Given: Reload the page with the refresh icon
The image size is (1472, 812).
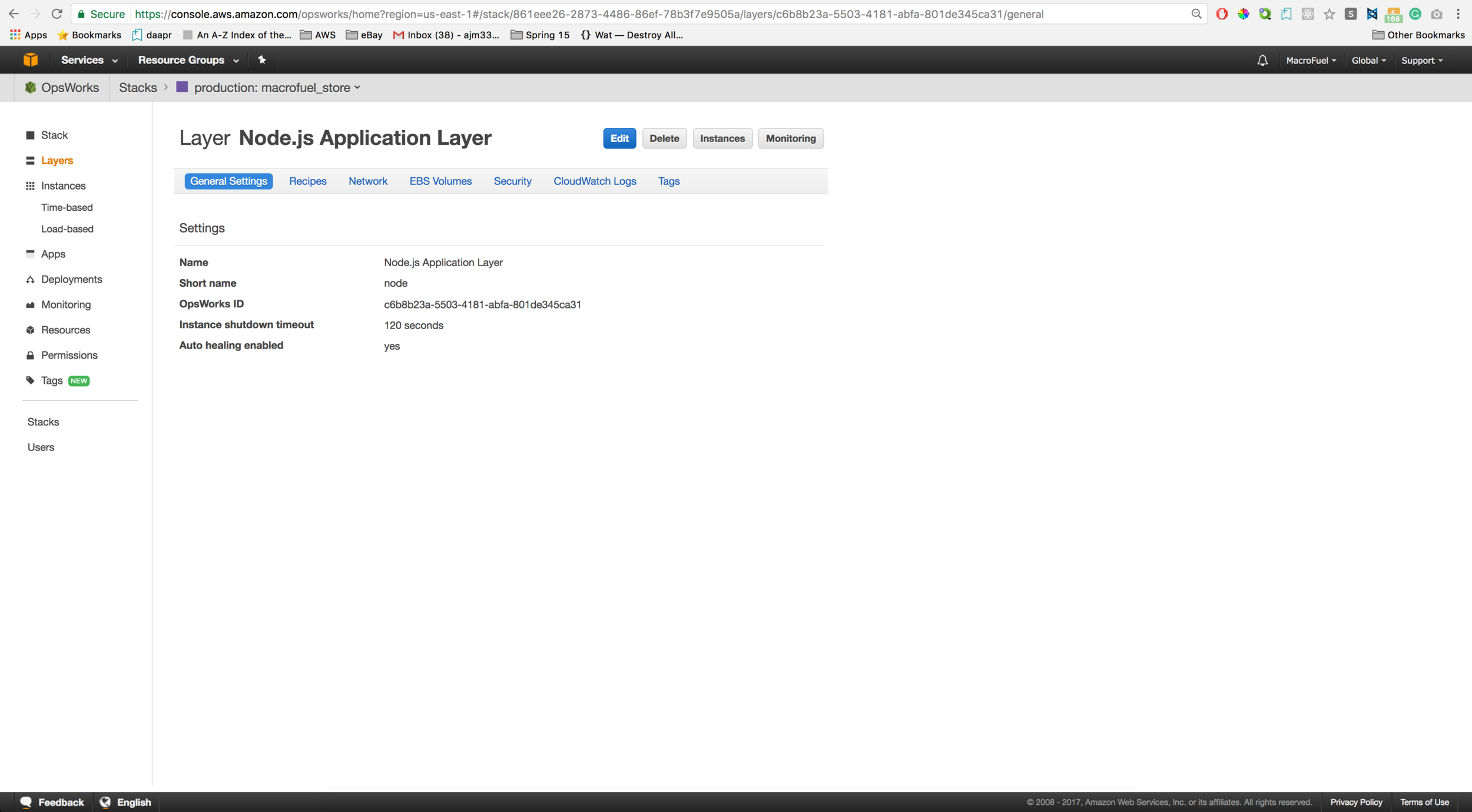Looking at the screenshot, I should pyautogui.click(x=57, y=14).
